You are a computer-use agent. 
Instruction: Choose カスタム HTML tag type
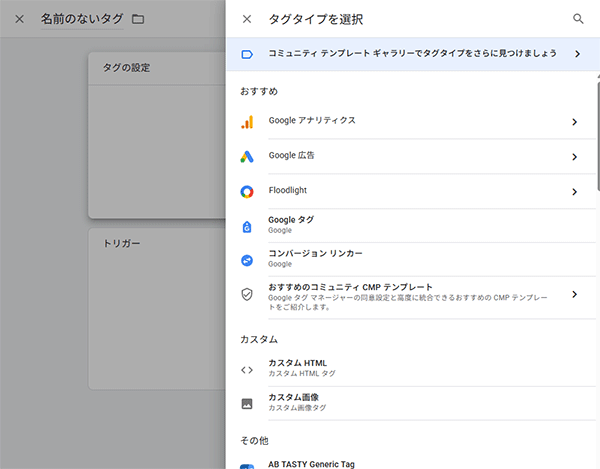[x=411, y=368]
